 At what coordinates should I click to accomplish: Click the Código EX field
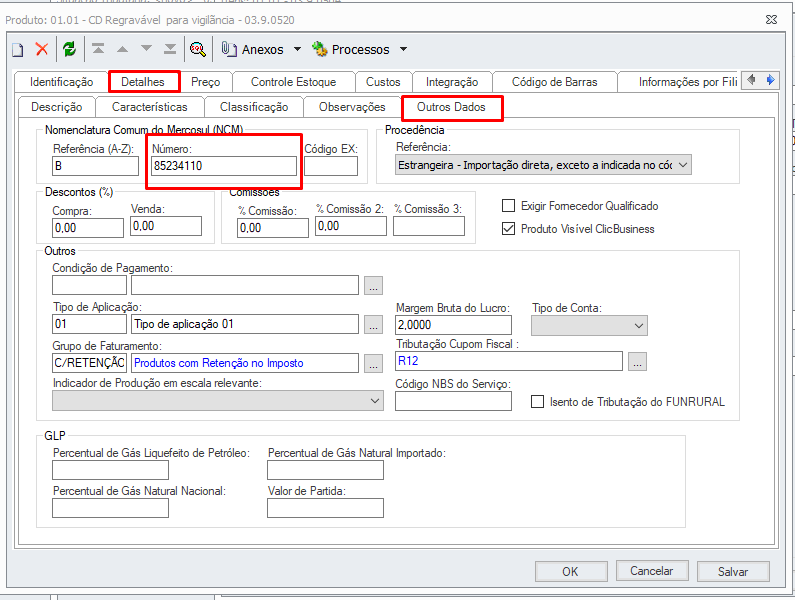point(331,166)
